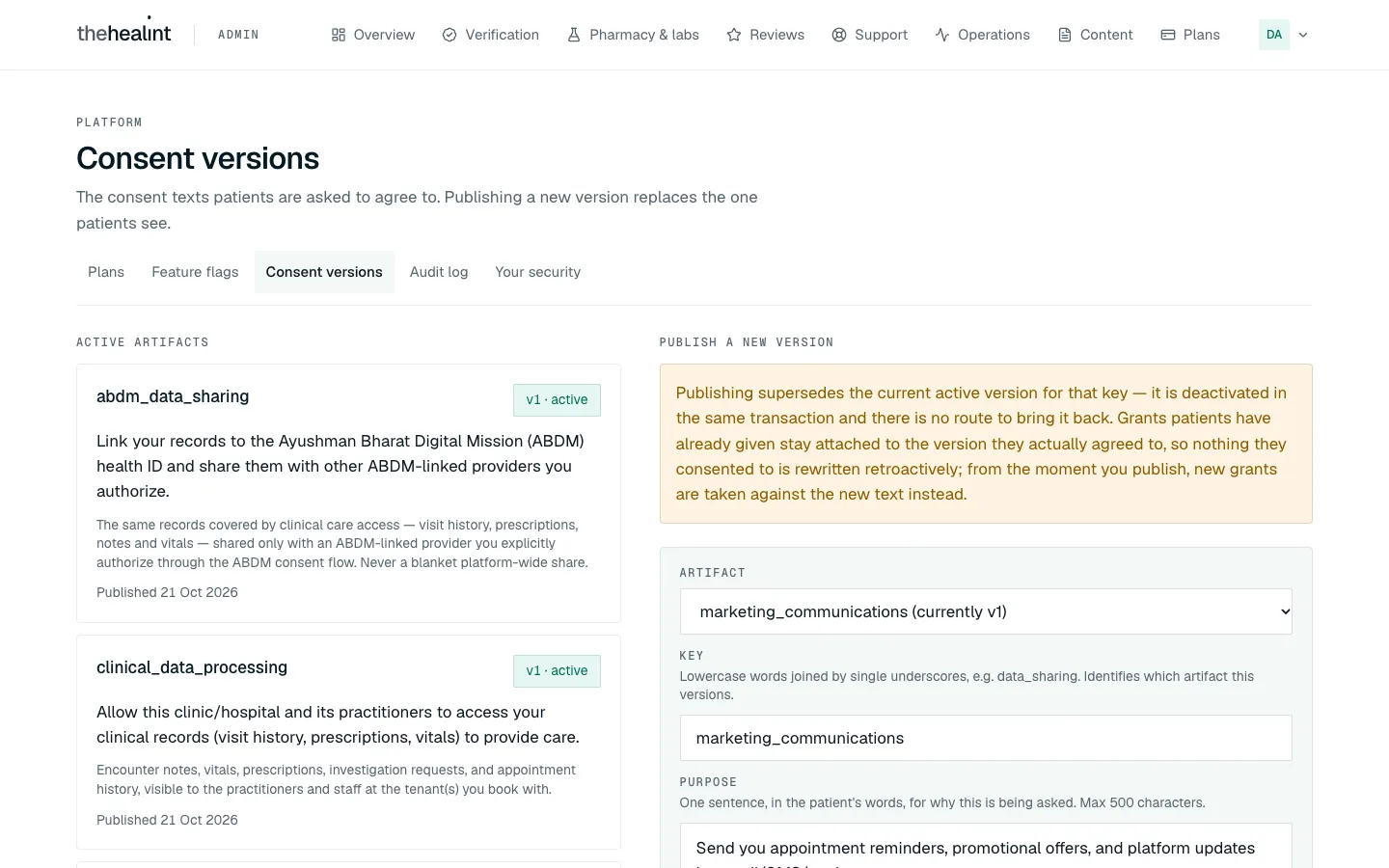Click the Publishing supersedes warning notice

tap(986, 444)
